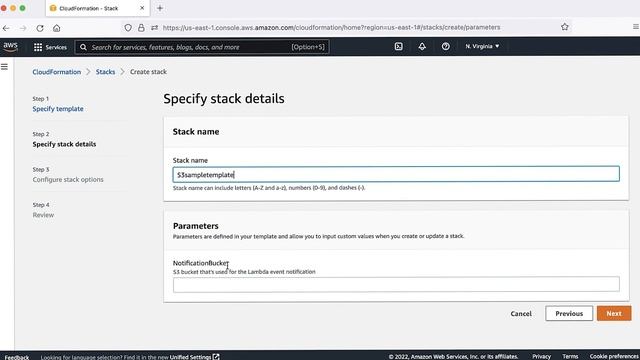Image resolution: width=640 pixels, height=360 pixels.
Task: Reload the CloudFormation page
Action: coord(40,28)
